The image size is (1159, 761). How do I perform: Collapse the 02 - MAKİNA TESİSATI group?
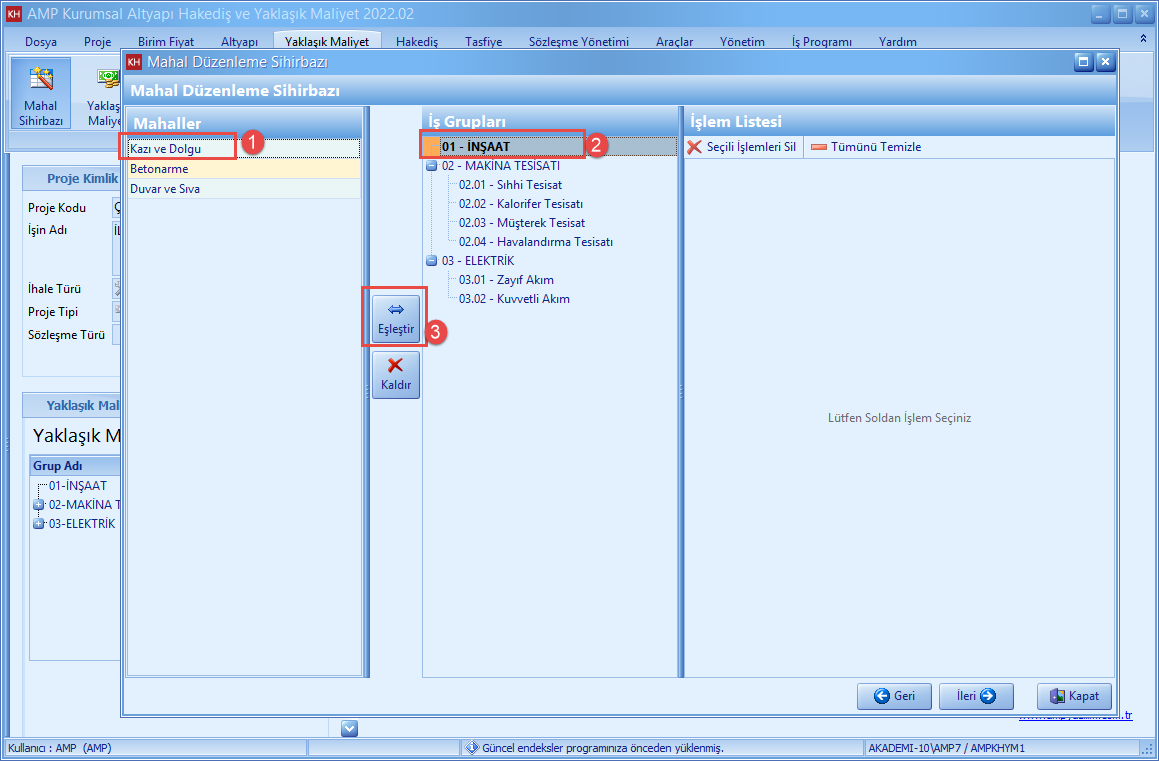click(431, 166)
